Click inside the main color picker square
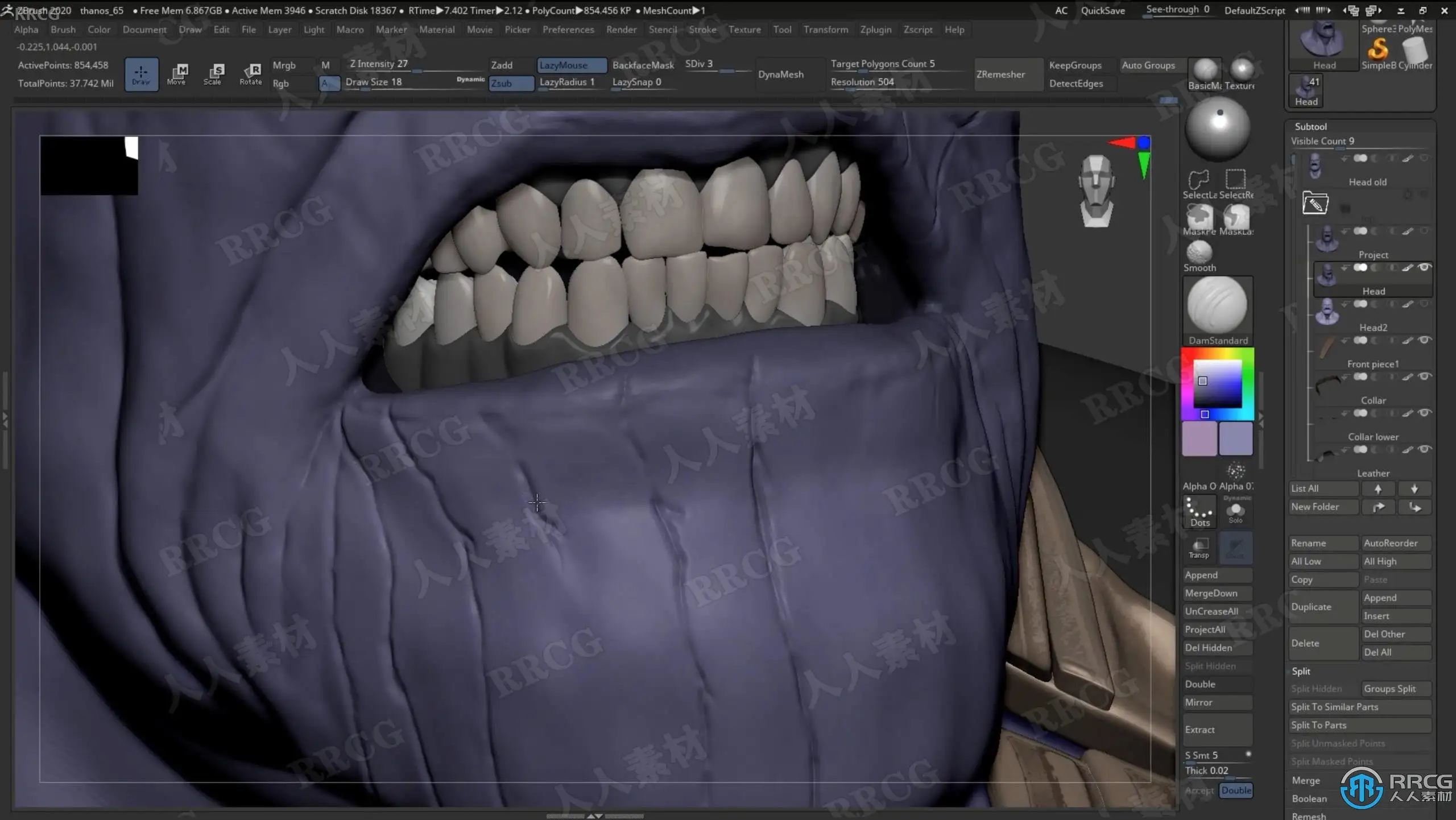This screenshot has height=820, width=1456. [1217, 383]
